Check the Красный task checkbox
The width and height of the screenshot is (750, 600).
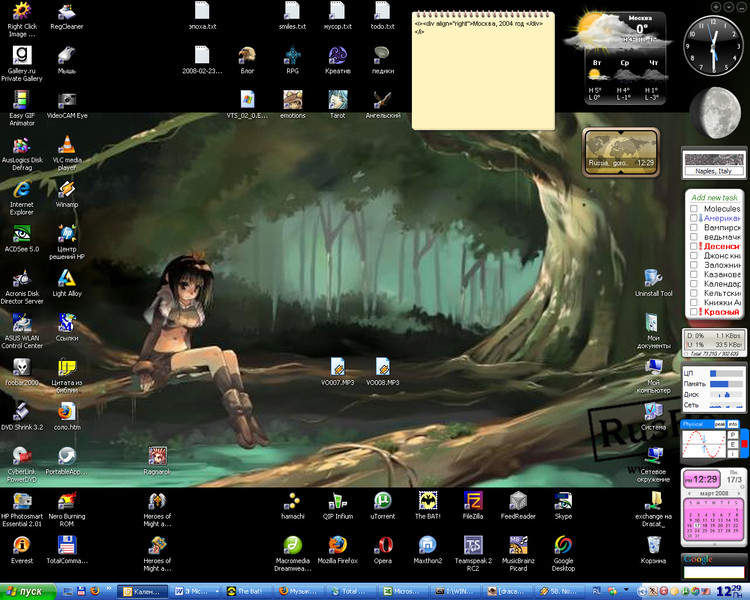pyautogui.click(x=694, y=312)
